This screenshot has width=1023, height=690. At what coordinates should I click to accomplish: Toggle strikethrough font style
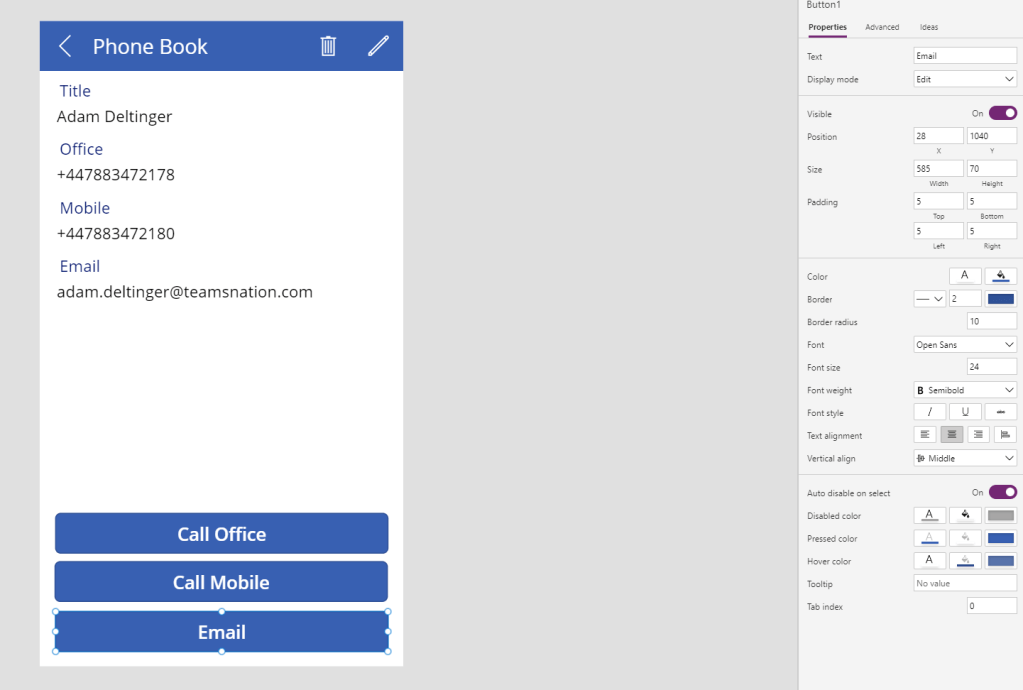point(1000,412)
